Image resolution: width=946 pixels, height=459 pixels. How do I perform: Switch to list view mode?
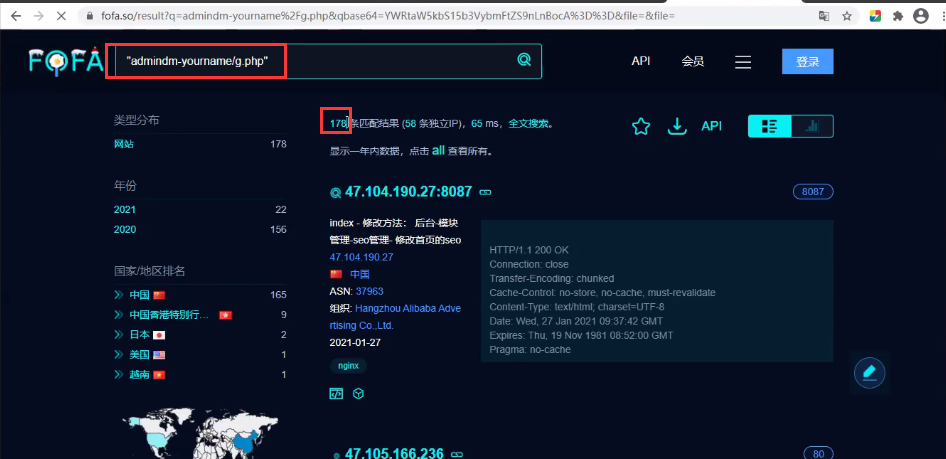tap(769, 126)
